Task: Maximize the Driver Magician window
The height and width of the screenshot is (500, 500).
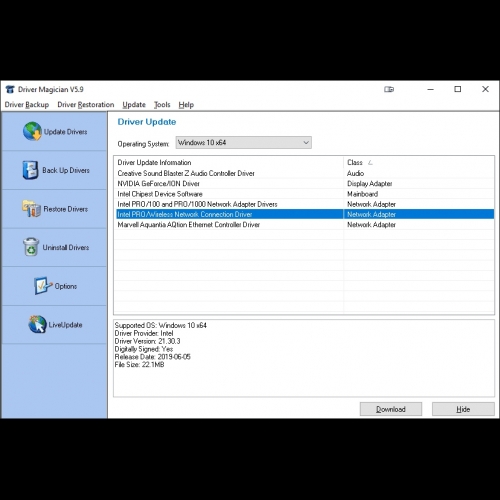Action: (x=458, y=89)
